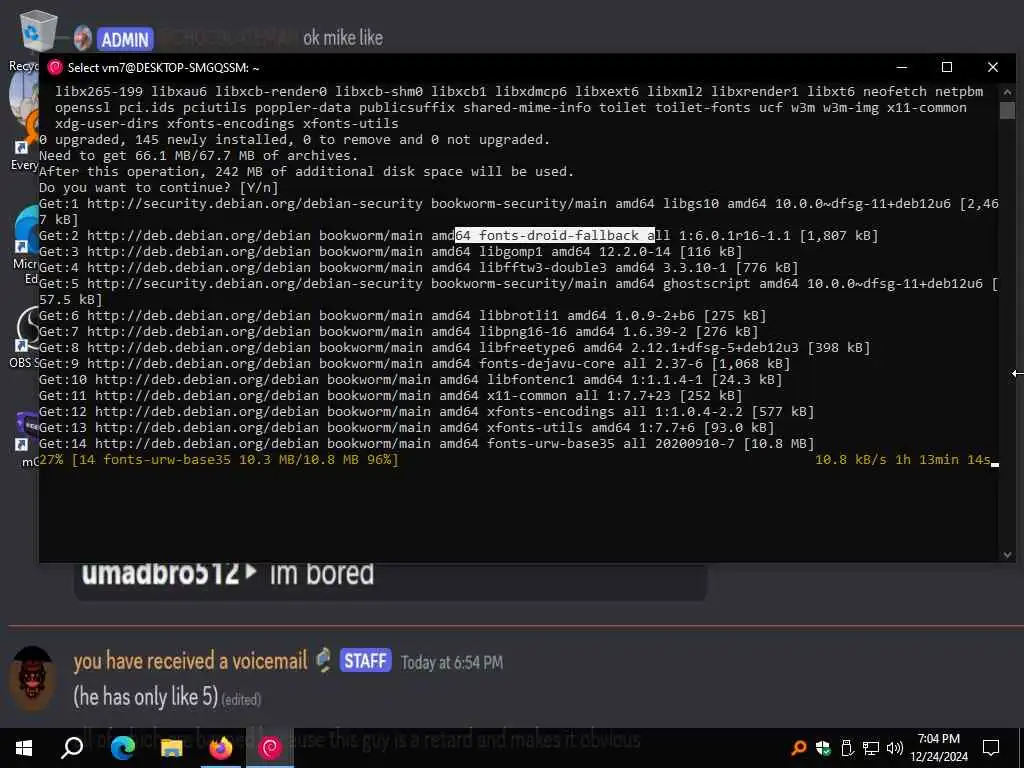
Task: Open volume control in system tray
Action: (x=895, y=748)
